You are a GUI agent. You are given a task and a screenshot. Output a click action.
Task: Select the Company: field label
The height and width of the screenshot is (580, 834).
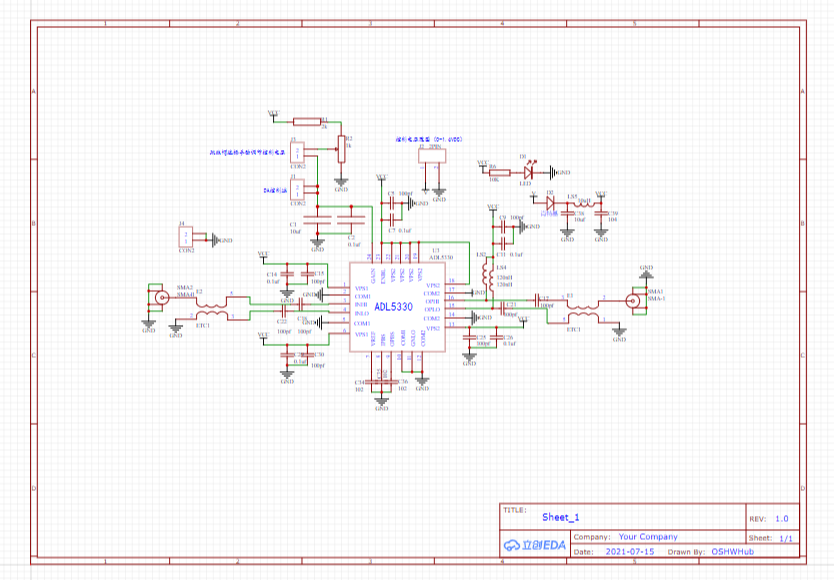tap(592, 537)
